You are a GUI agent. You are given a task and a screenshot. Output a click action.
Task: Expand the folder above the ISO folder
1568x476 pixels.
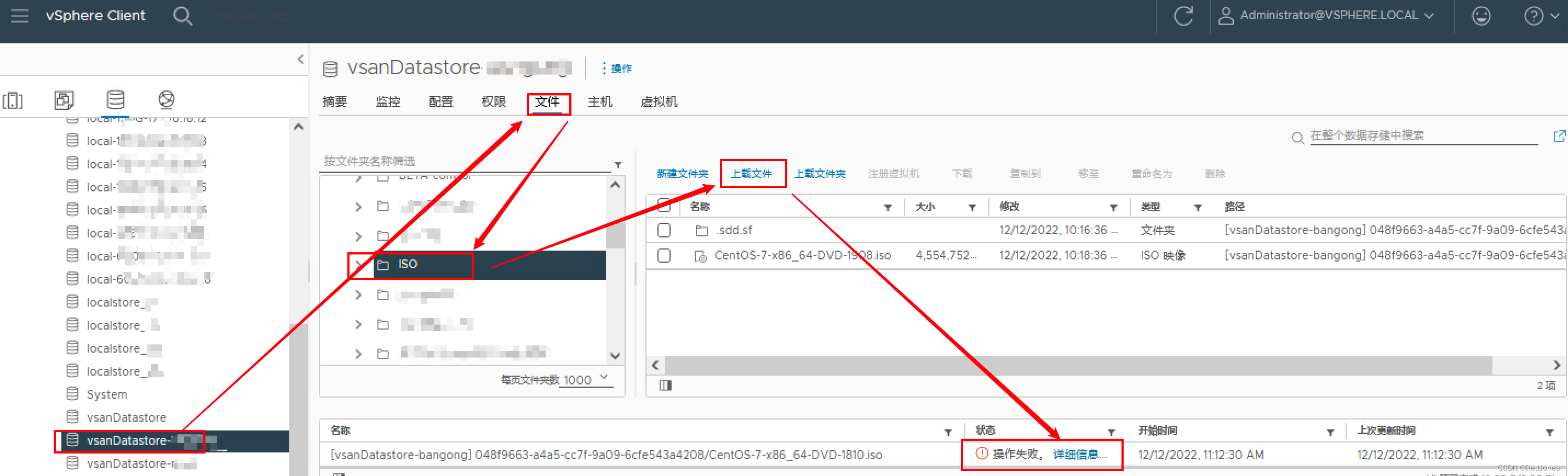click(x=358, y=236)
